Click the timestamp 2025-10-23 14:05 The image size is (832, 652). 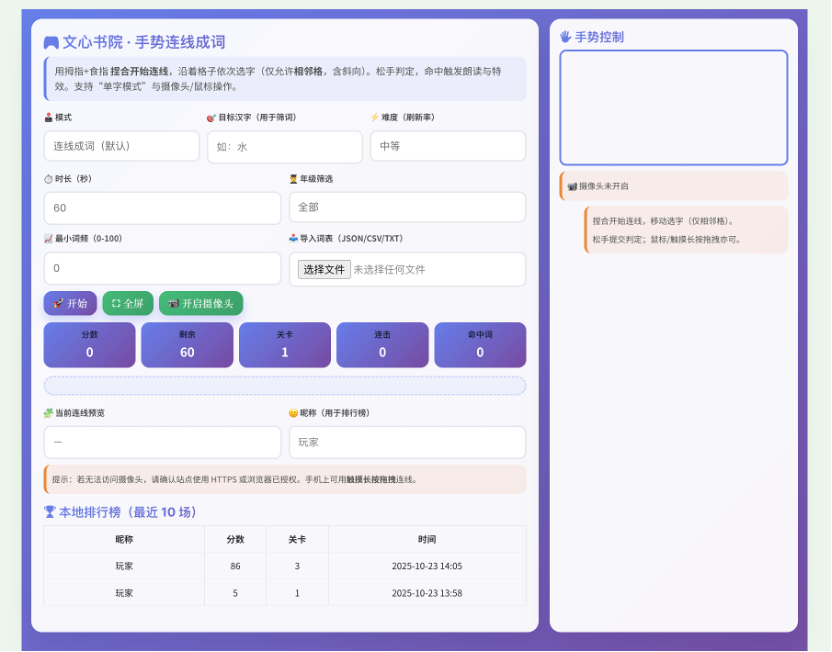tap(427, 566)
